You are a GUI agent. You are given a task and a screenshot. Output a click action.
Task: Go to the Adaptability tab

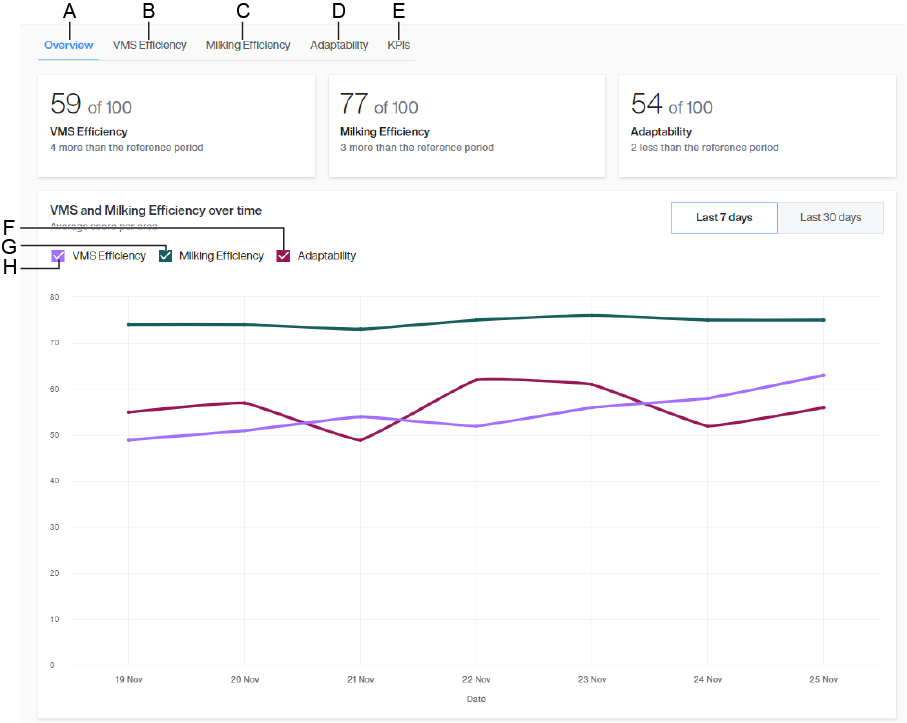tap(339, 45)
